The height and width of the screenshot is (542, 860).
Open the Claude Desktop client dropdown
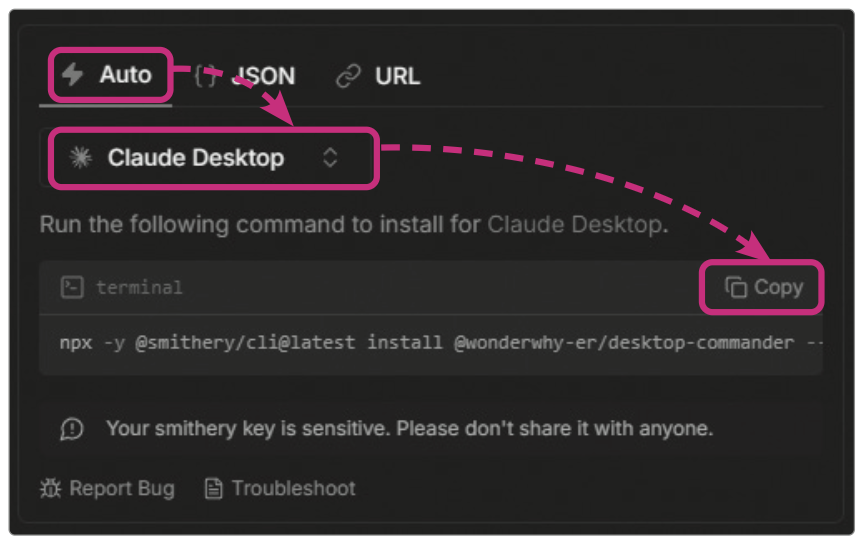(x=196, y=158)
